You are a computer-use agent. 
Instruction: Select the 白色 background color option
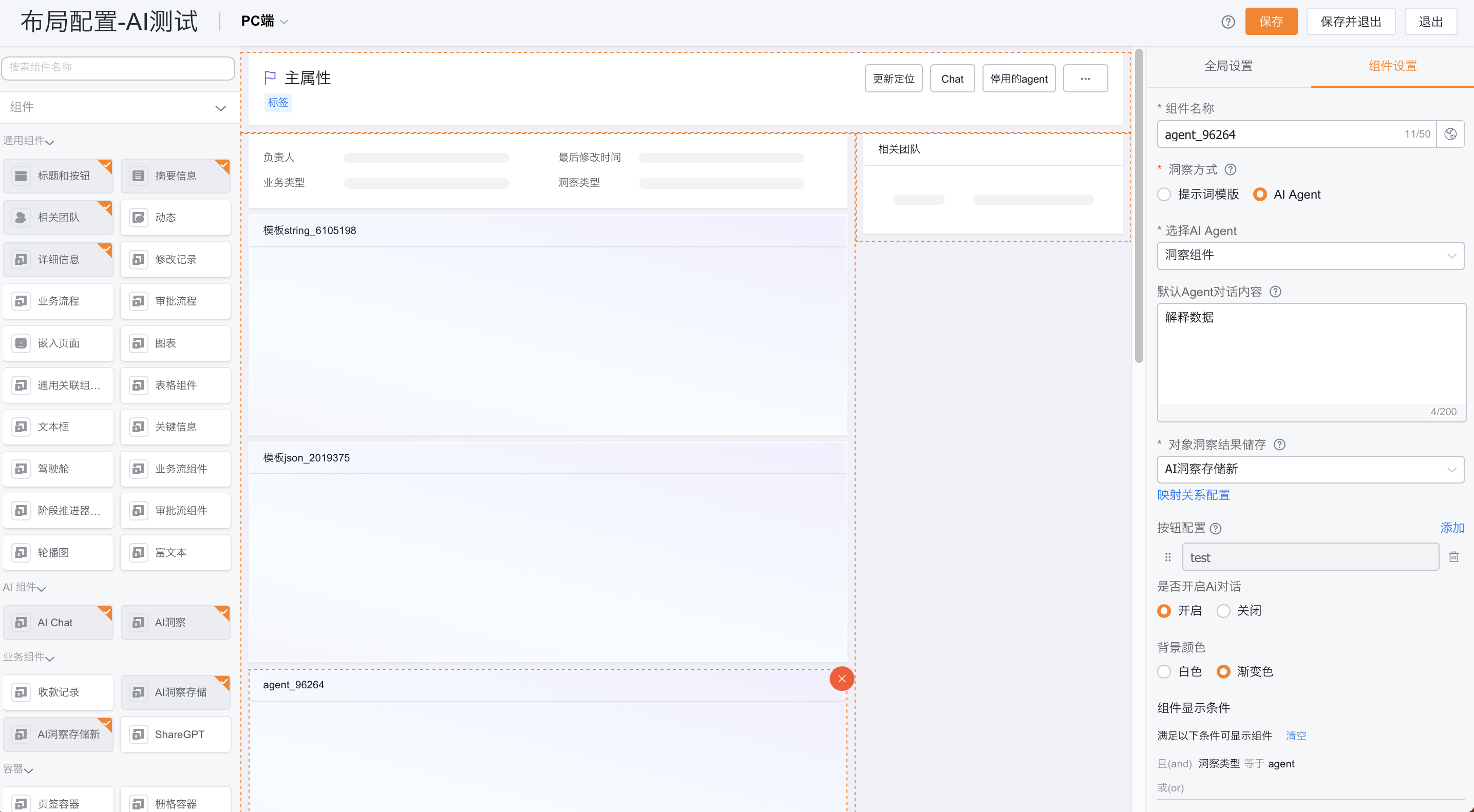click(1164, 671)
